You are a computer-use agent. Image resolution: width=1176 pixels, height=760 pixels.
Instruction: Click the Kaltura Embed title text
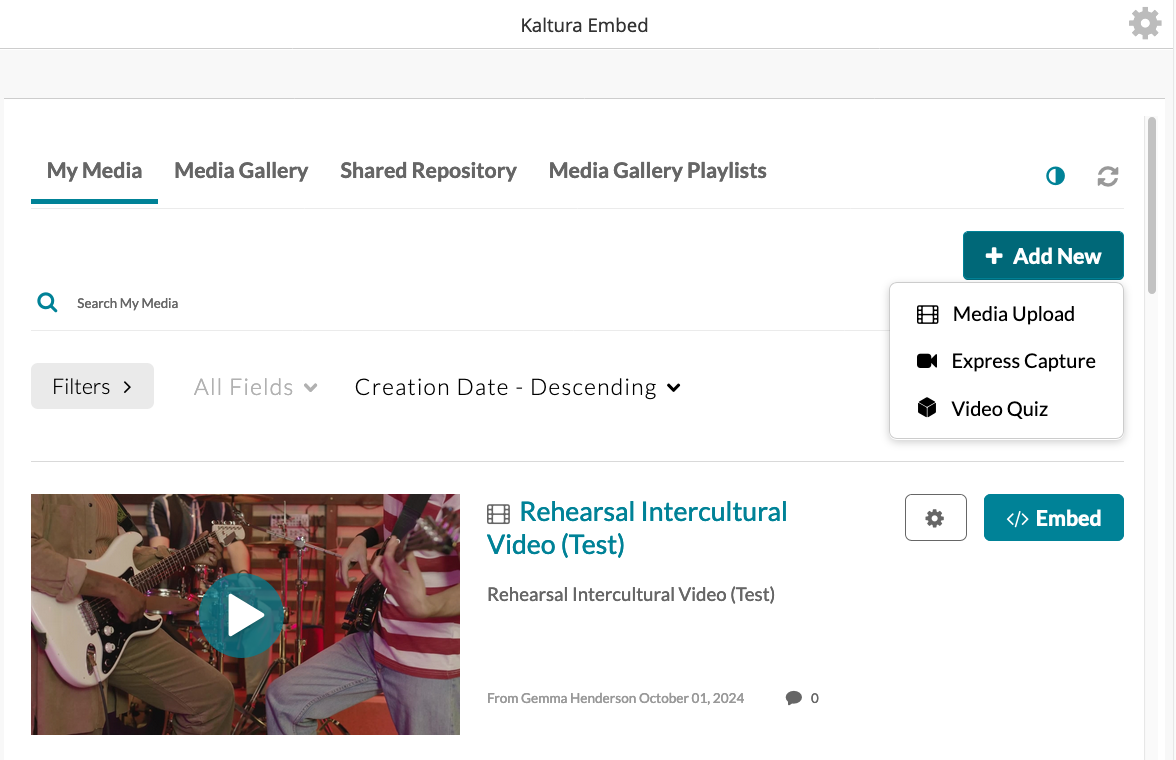click(584, 25)
